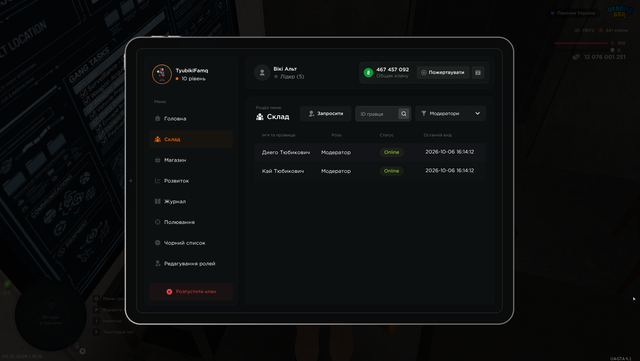
Task: Open the history icon beside Пожертвувати
Action: click(478, 73)
